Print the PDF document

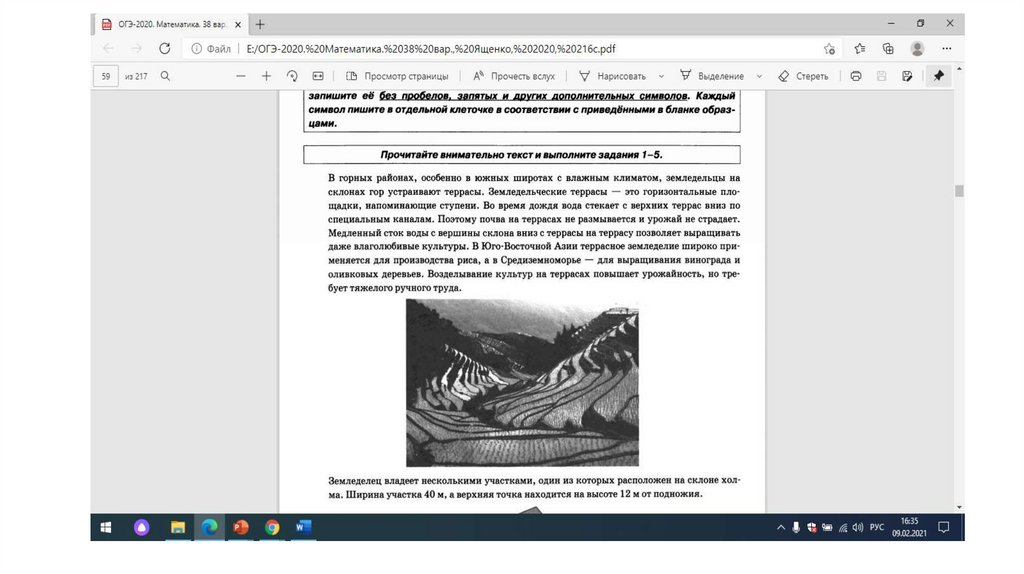(856, 76)
